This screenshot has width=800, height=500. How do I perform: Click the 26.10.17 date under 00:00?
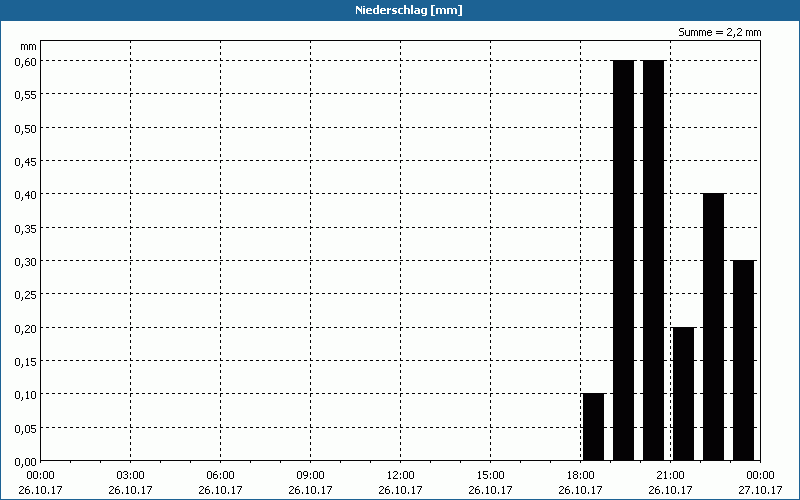(x=40, y=490)
